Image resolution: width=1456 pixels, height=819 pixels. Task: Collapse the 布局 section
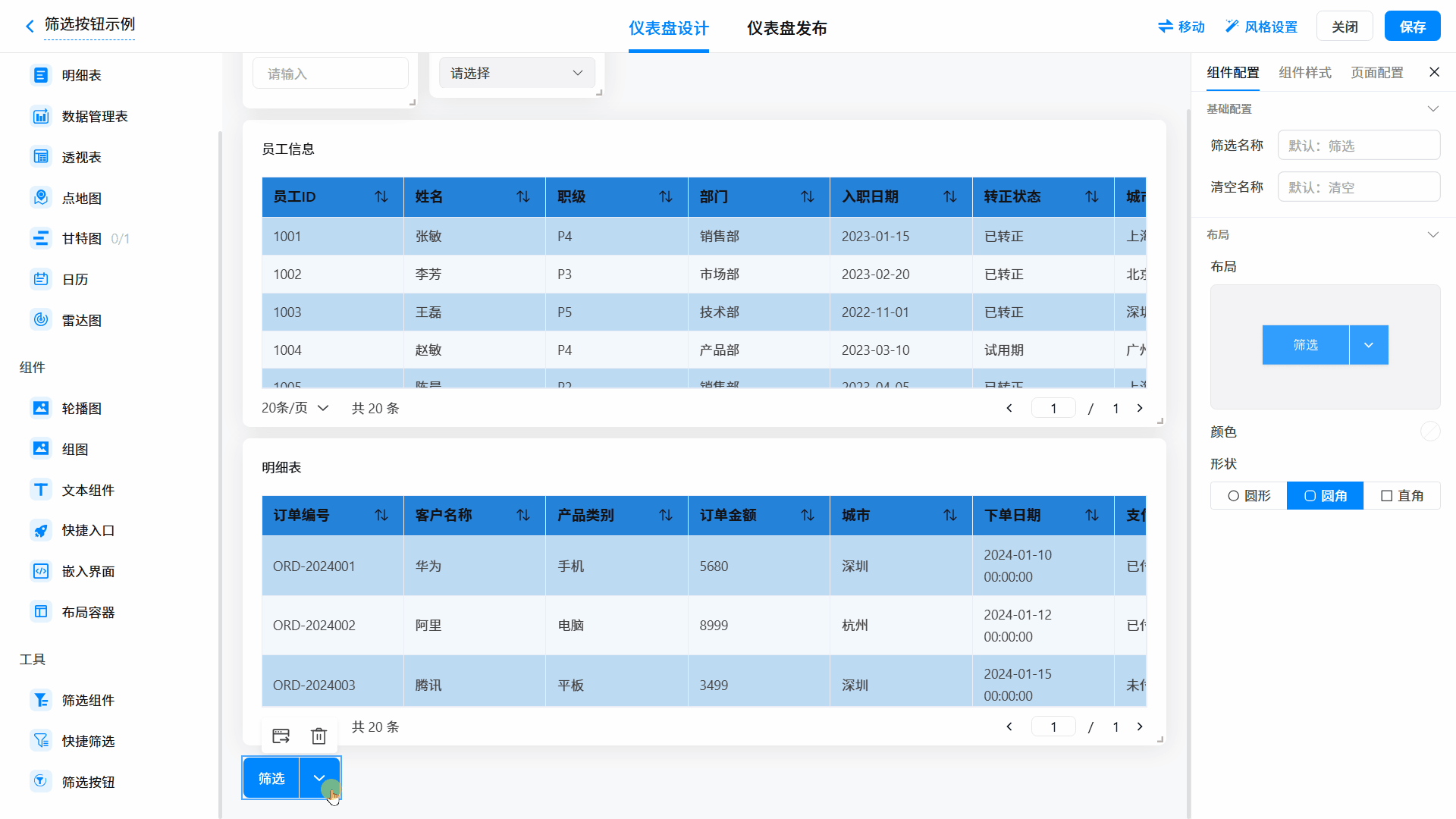point(1433,234)
